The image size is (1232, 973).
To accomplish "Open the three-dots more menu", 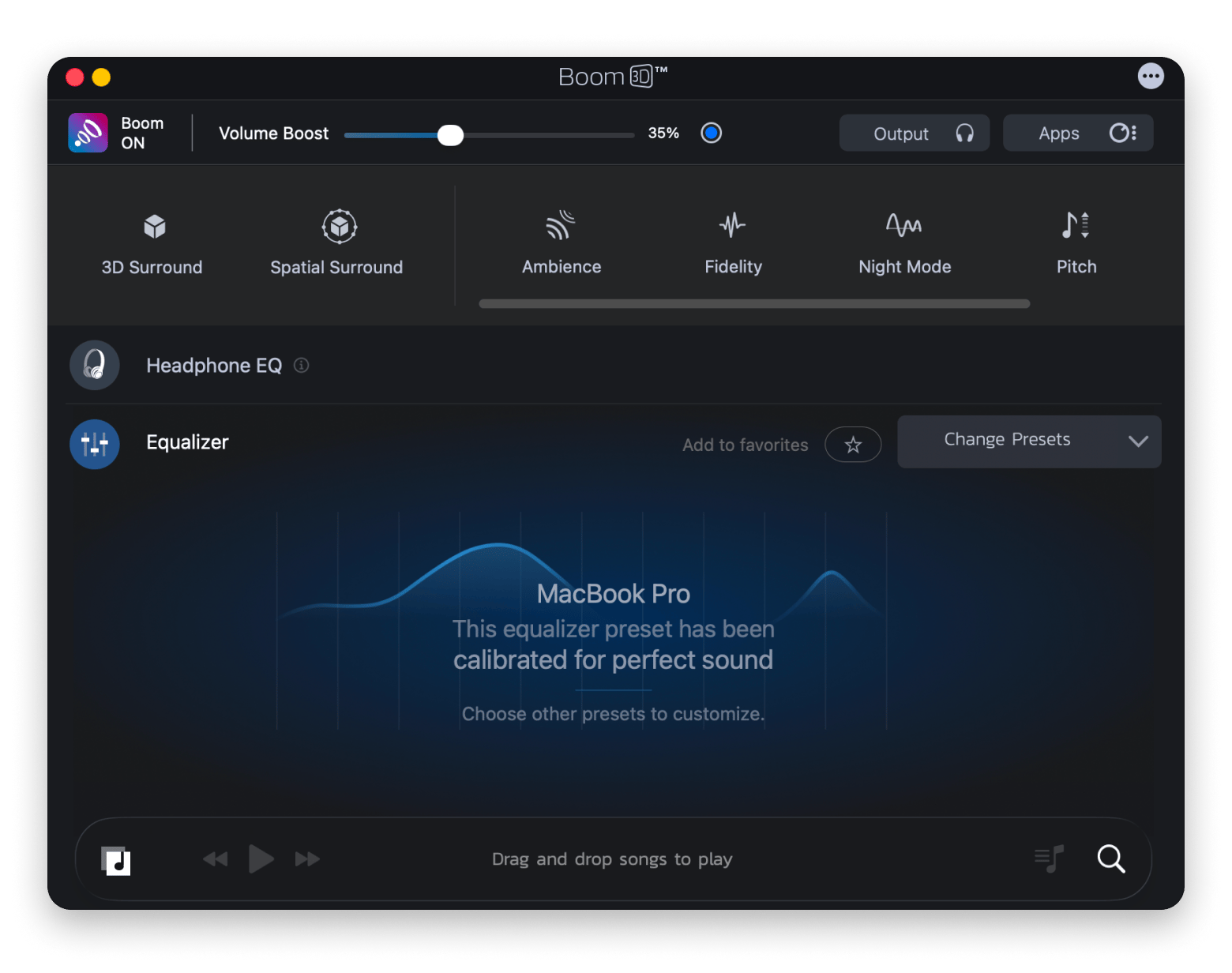I will pyautogui.click(x=1151, y=76).
